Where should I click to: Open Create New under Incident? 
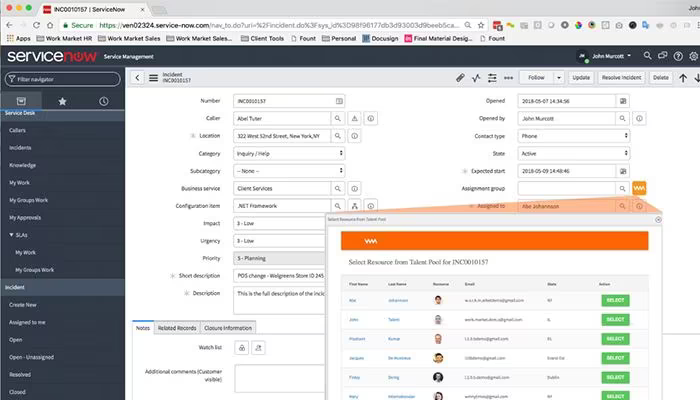click(x=23, y=305)
